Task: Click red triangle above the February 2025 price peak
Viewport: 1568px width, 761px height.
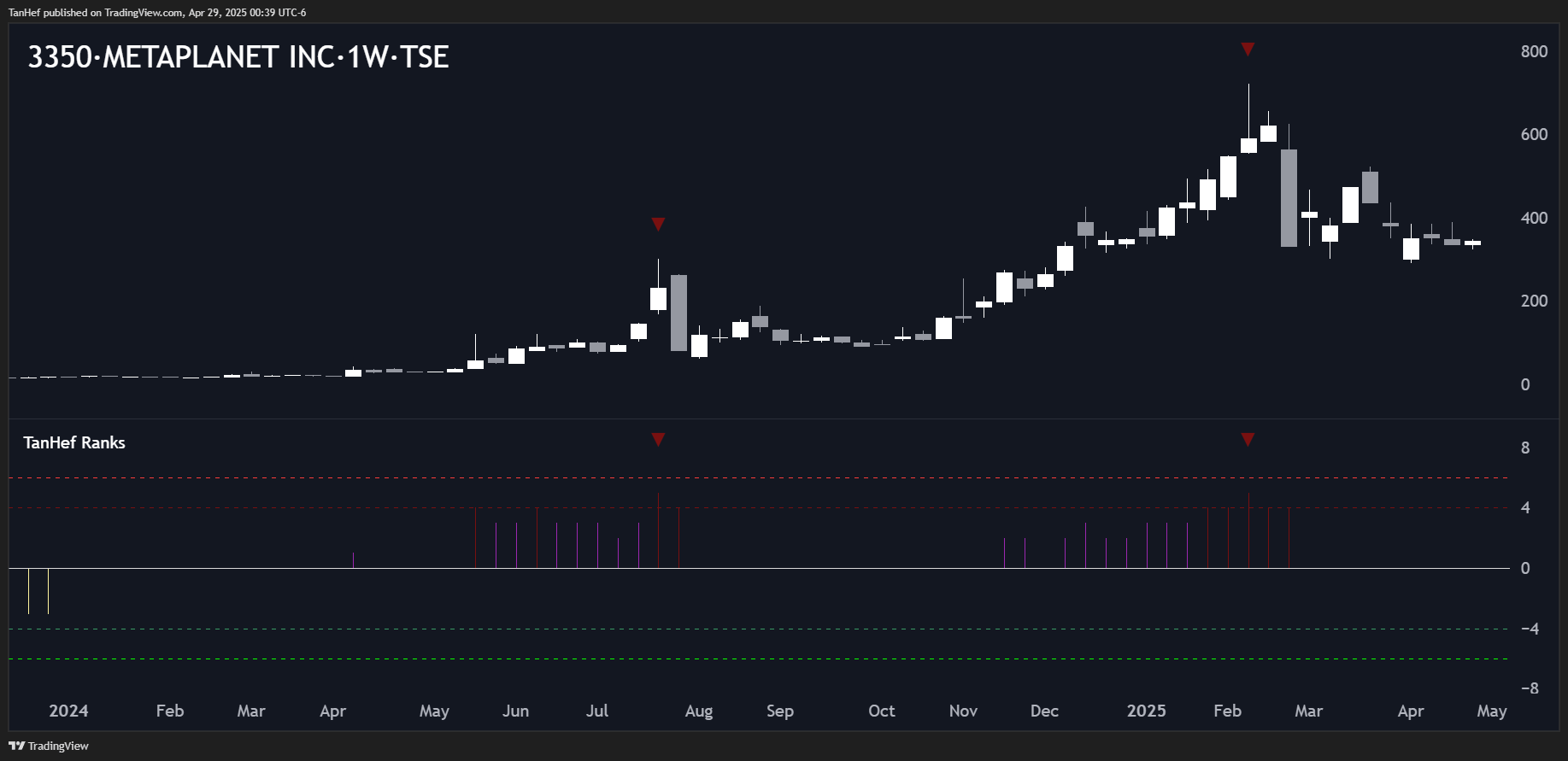Action: 1248,50
